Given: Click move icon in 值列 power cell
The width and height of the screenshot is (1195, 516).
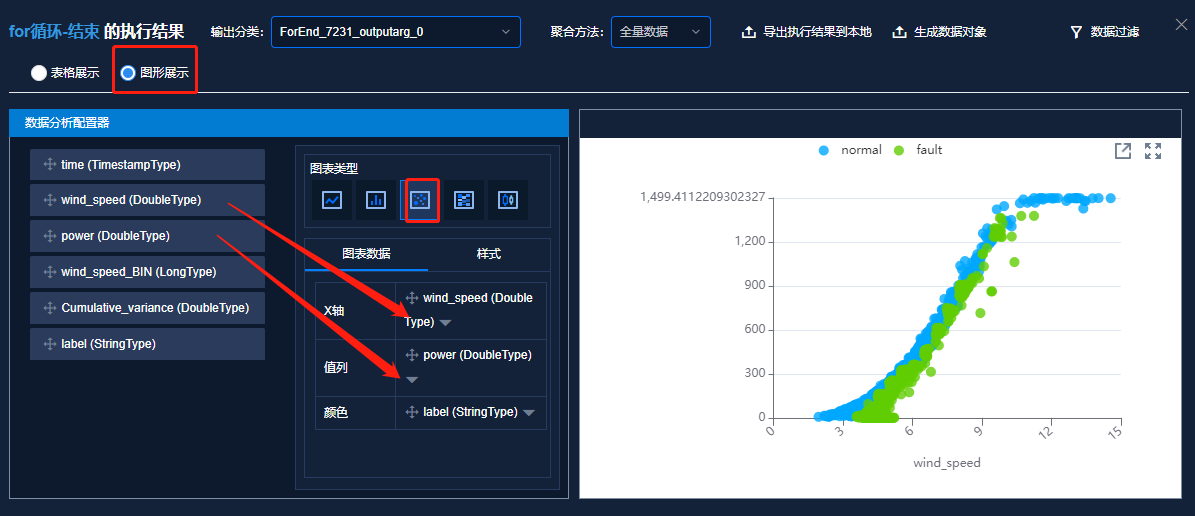Looking at the screenshot, I should [412, 355].
